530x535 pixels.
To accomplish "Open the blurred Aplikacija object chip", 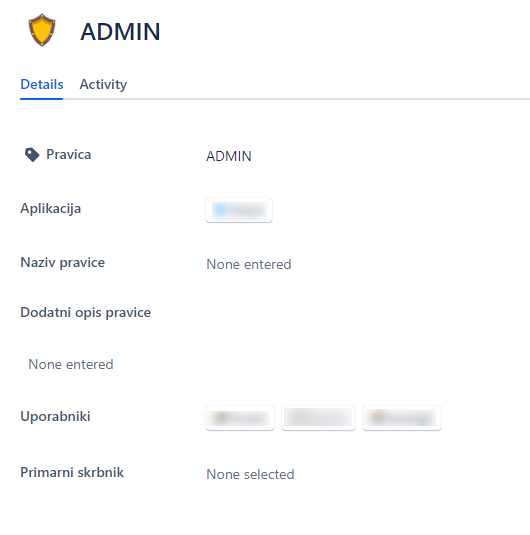I will pos(239,210).
